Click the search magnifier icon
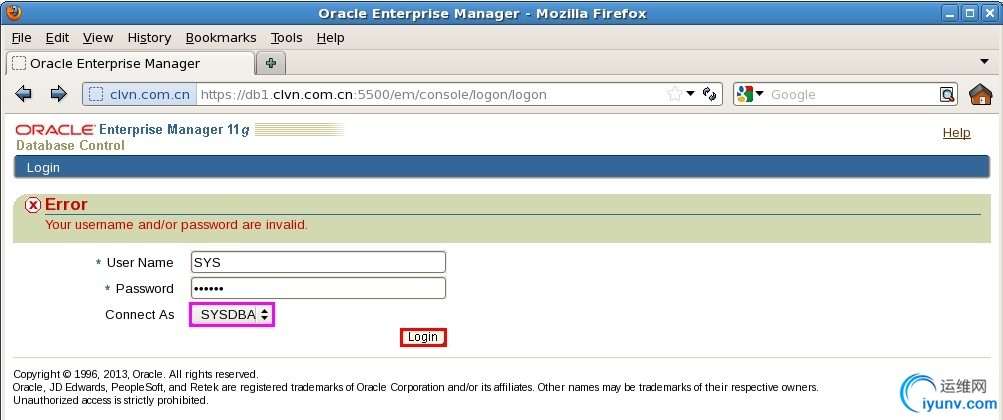 [947, 95]
